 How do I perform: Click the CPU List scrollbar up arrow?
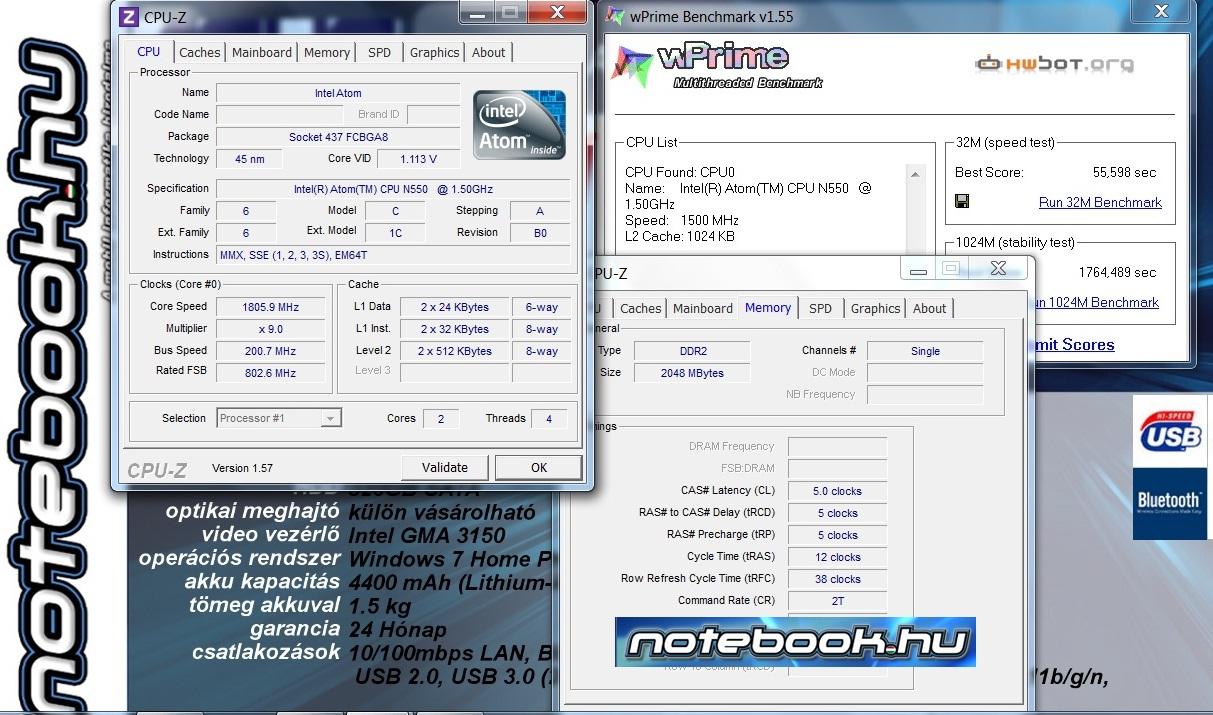point(916,174)
